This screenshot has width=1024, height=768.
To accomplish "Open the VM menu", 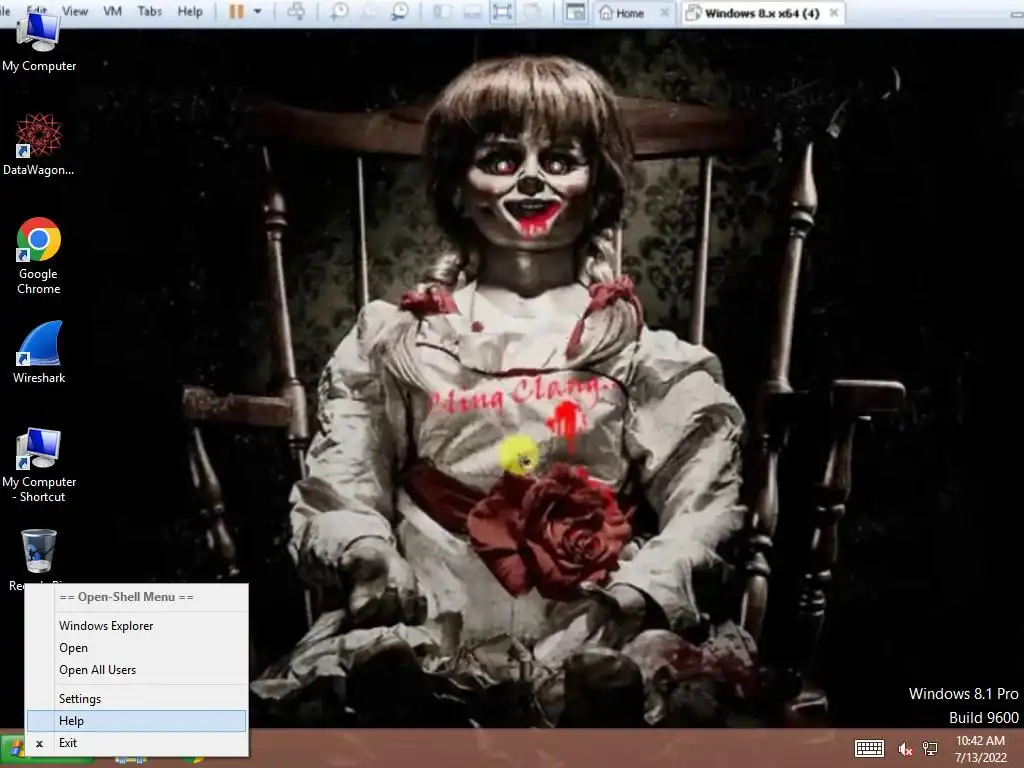I will pos(112,11).
